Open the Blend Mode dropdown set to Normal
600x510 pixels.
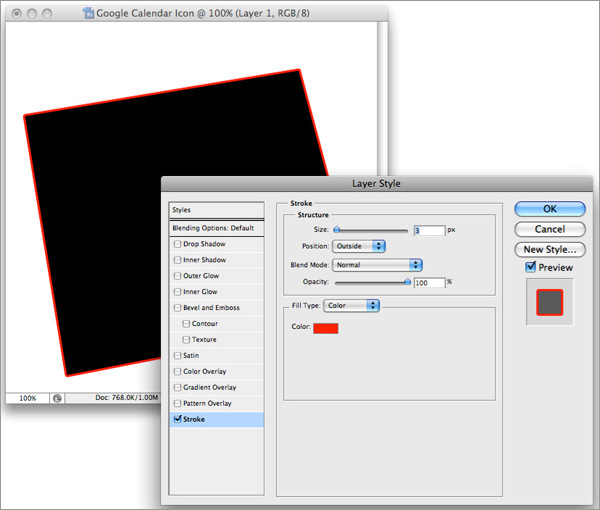point(377,265)
